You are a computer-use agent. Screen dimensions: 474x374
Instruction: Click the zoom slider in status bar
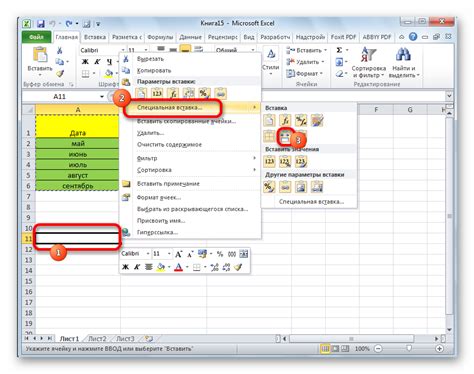(409, 348)
